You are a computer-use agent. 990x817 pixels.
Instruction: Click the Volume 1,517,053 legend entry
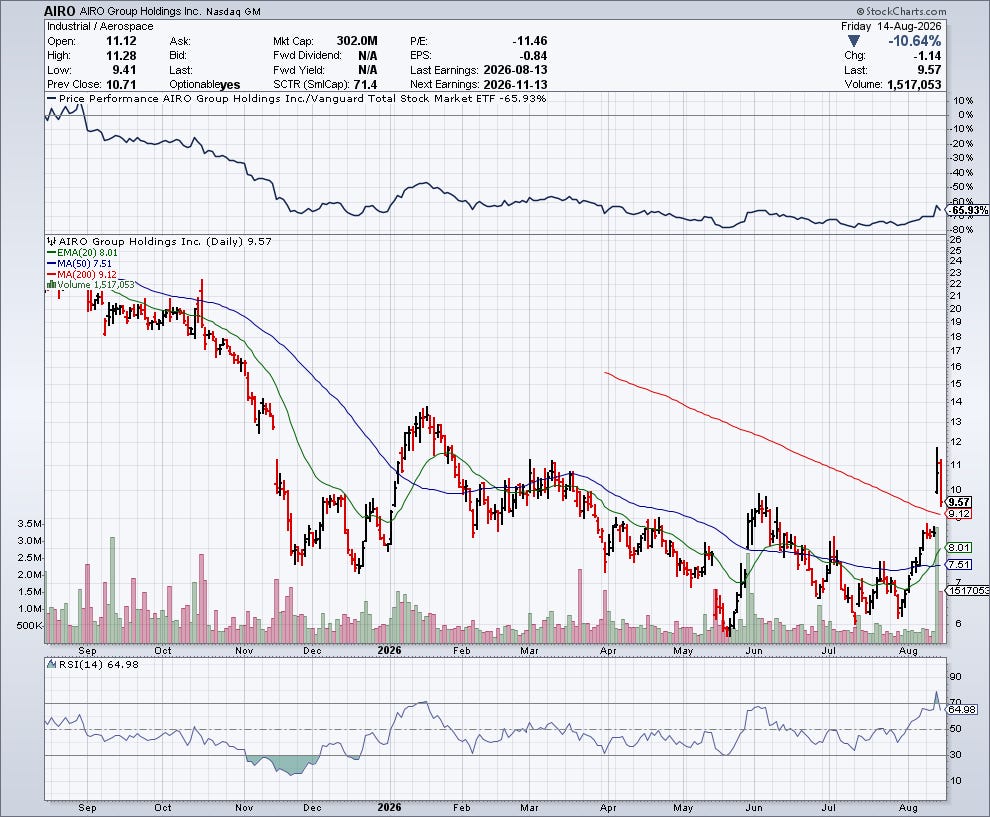[x=90, y=285]
